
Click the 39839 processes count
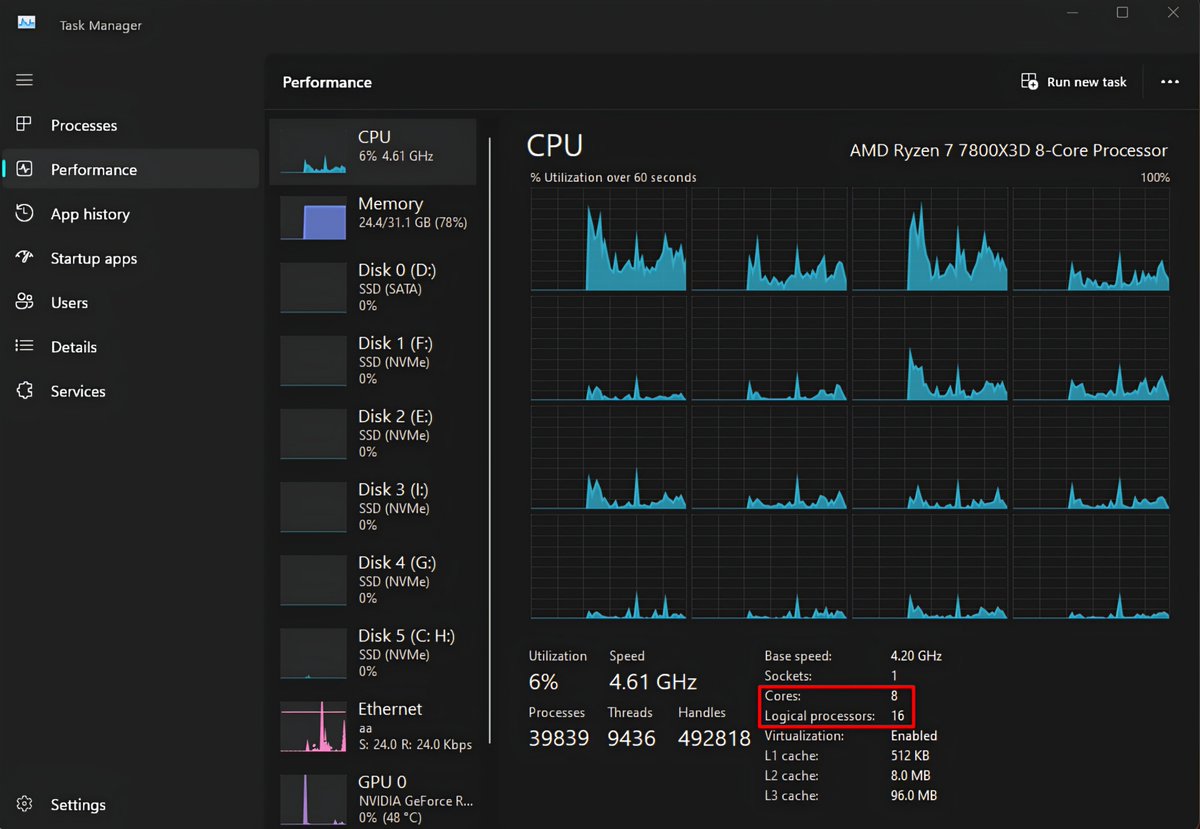(x=559, y=738)
